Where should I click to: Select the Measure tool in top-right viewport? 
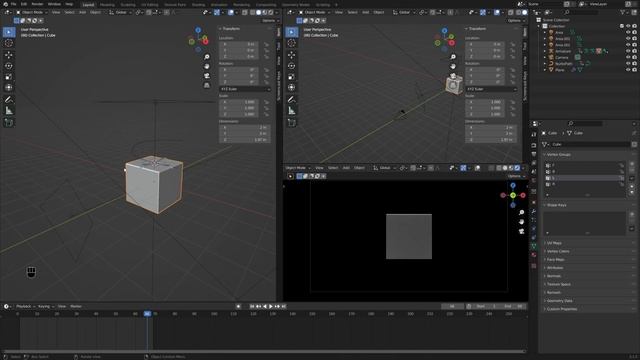pos(291,111)
